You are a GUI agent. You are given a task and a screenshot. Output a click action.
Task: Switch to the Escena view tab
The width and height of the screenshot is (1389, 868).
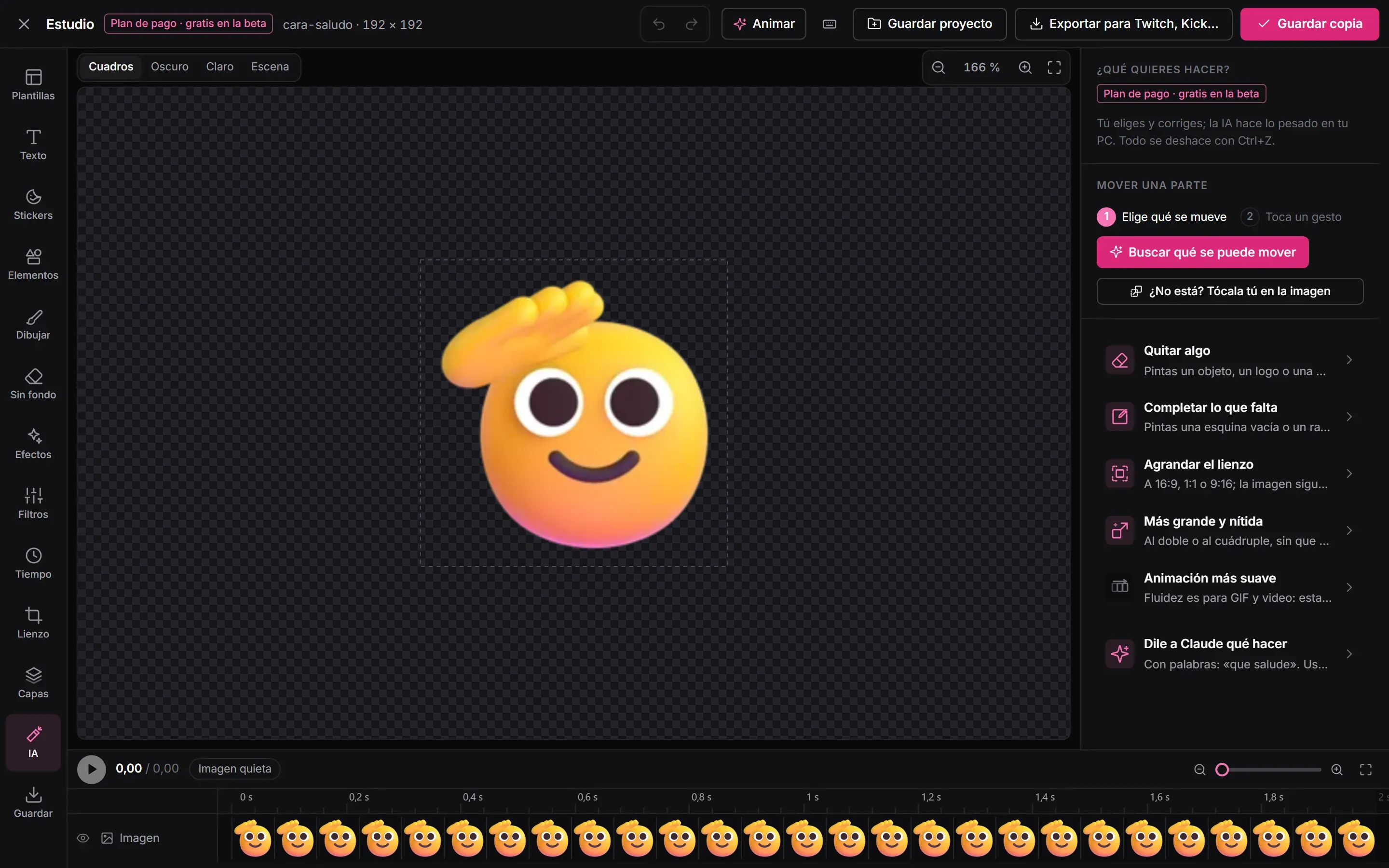[x=270, y=67]
